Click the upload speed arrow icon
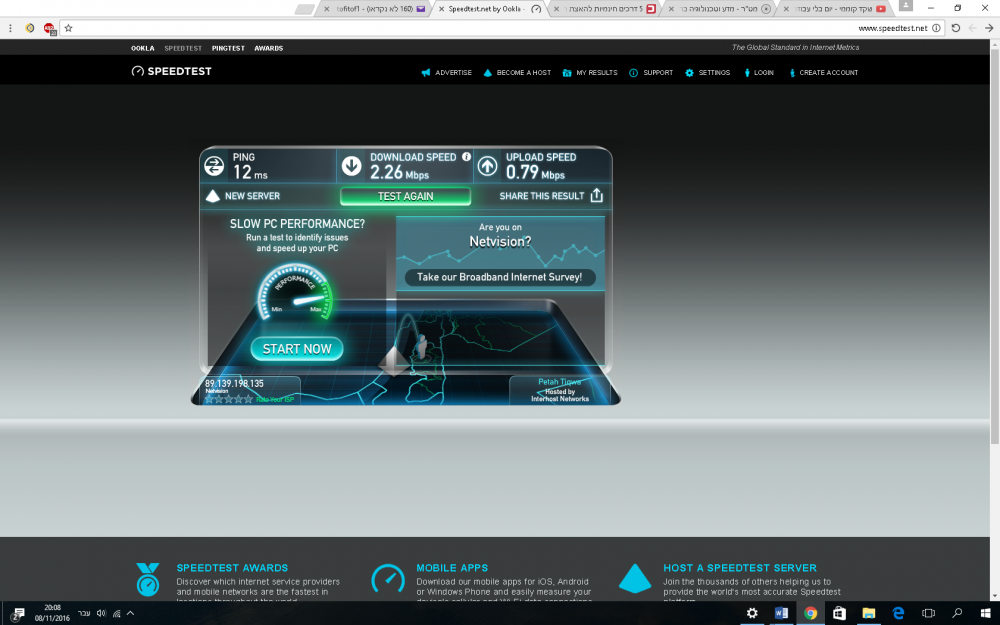Screen dimensions: 1000x625 (488, 166)
